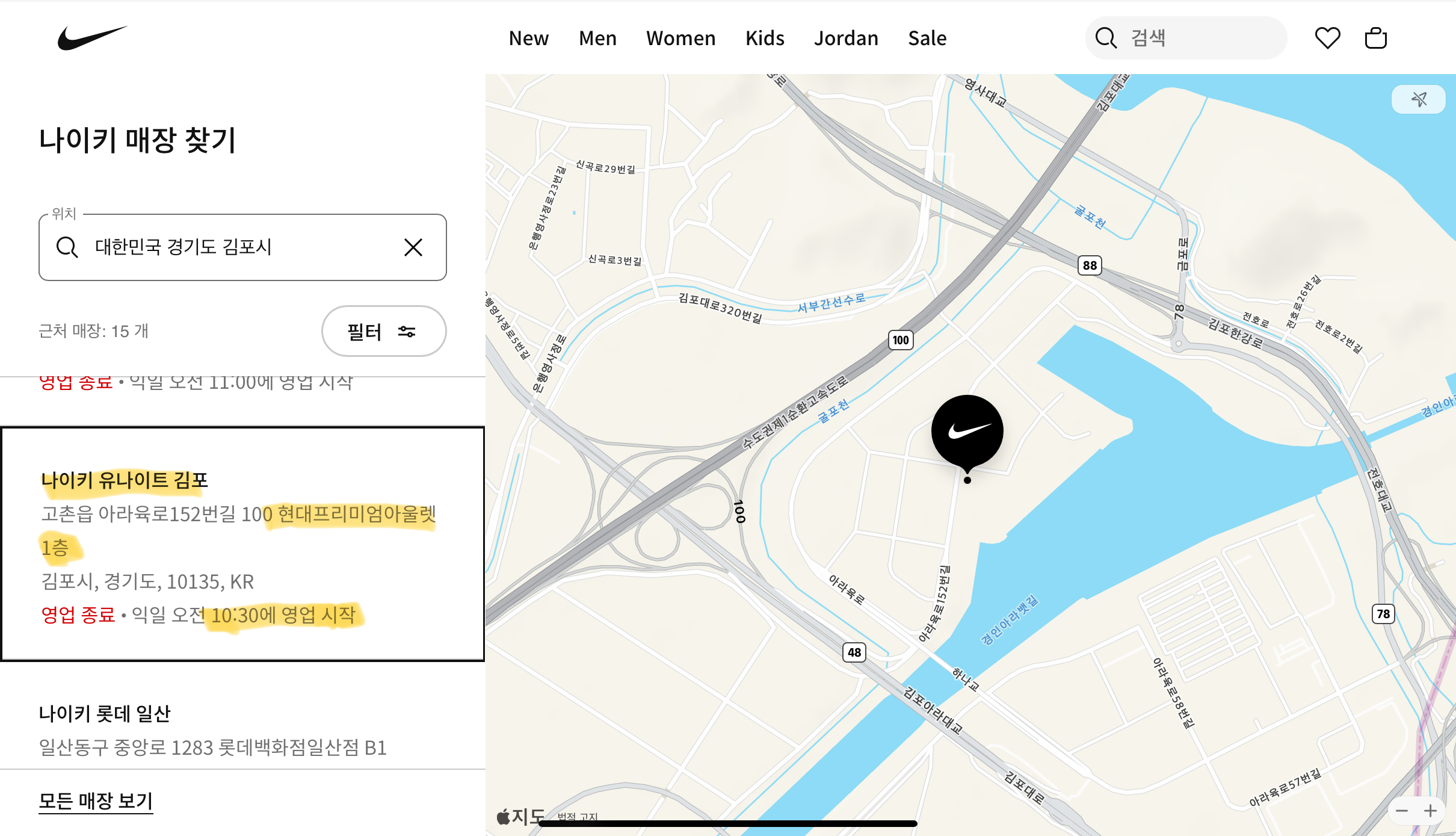Image resolution: width=1456 pixels, height=836 pixels.
Task: Click the 일산동구 중앙로 1283 address text
Action: (x=212, y=748)
